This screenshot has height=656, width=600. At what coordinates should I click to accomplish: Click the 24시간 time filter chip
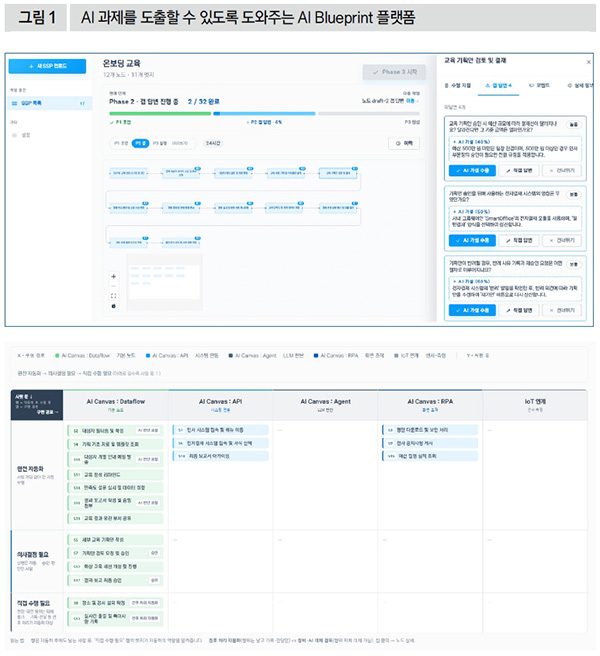point(213,143)
